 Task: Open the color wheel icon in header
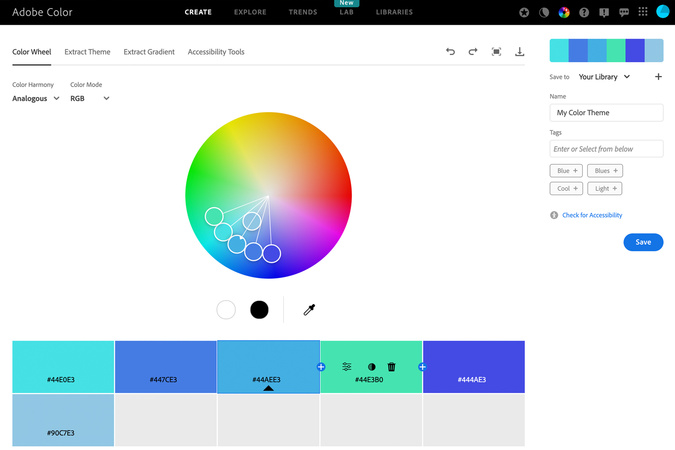click(x=564, y=12)
